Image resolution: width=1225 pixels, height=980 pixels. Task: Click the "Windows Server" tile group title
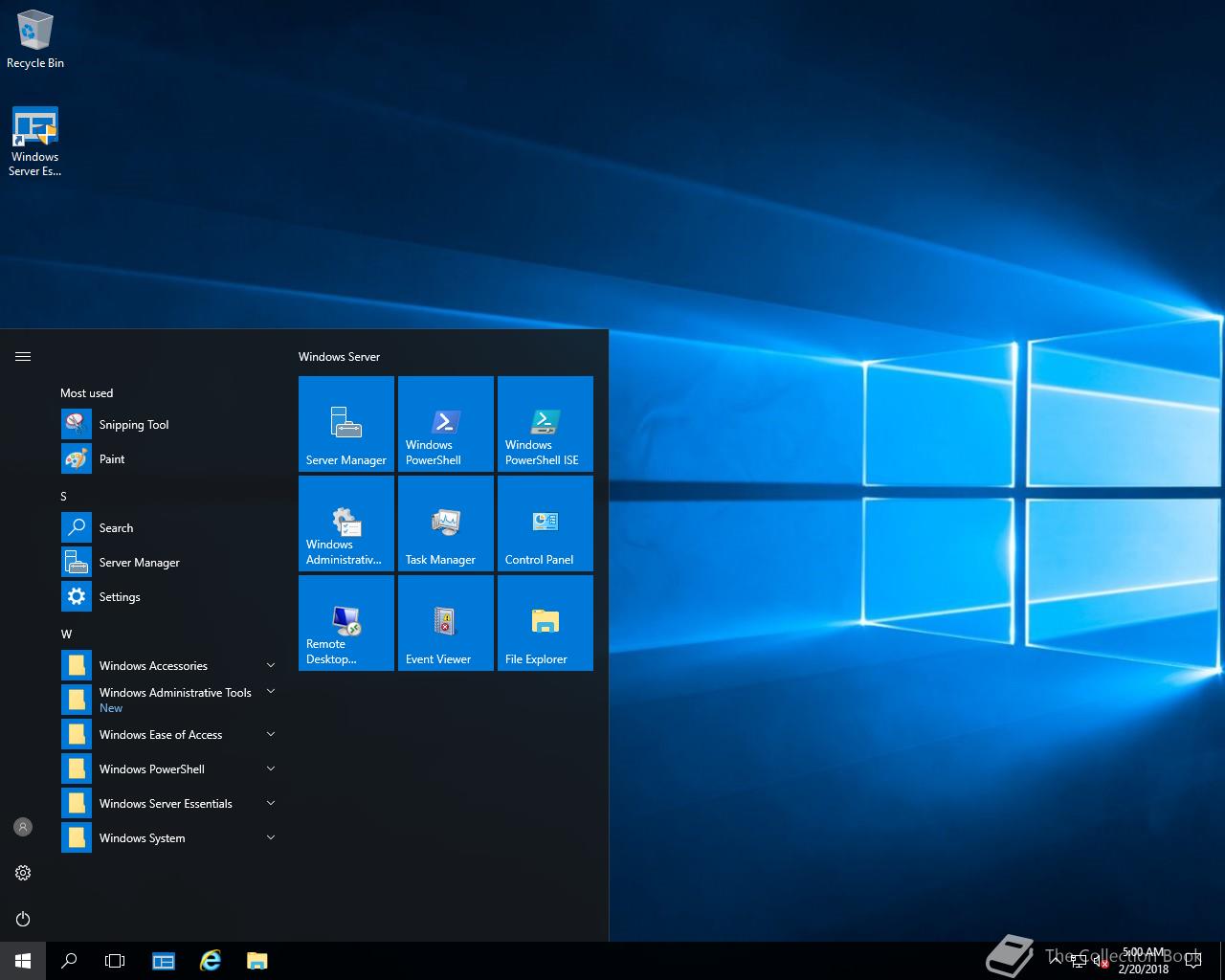tap(339, 357)
